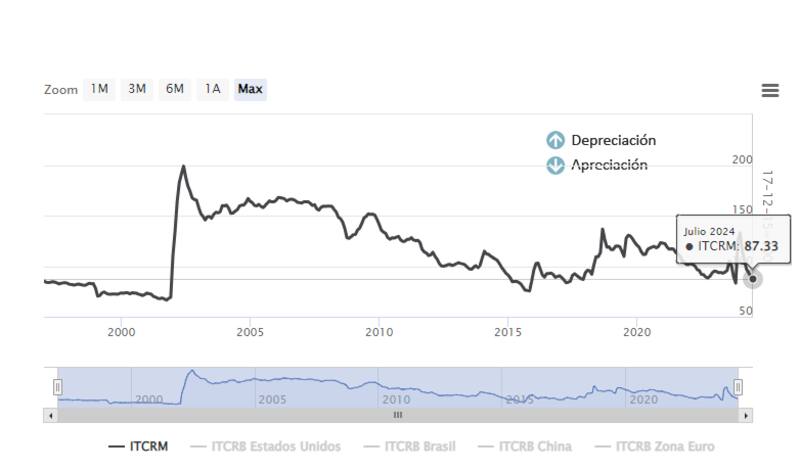This screenshot has height=470, width=800.
Task: Select the 6M zoom range
Action: (175, 89)
